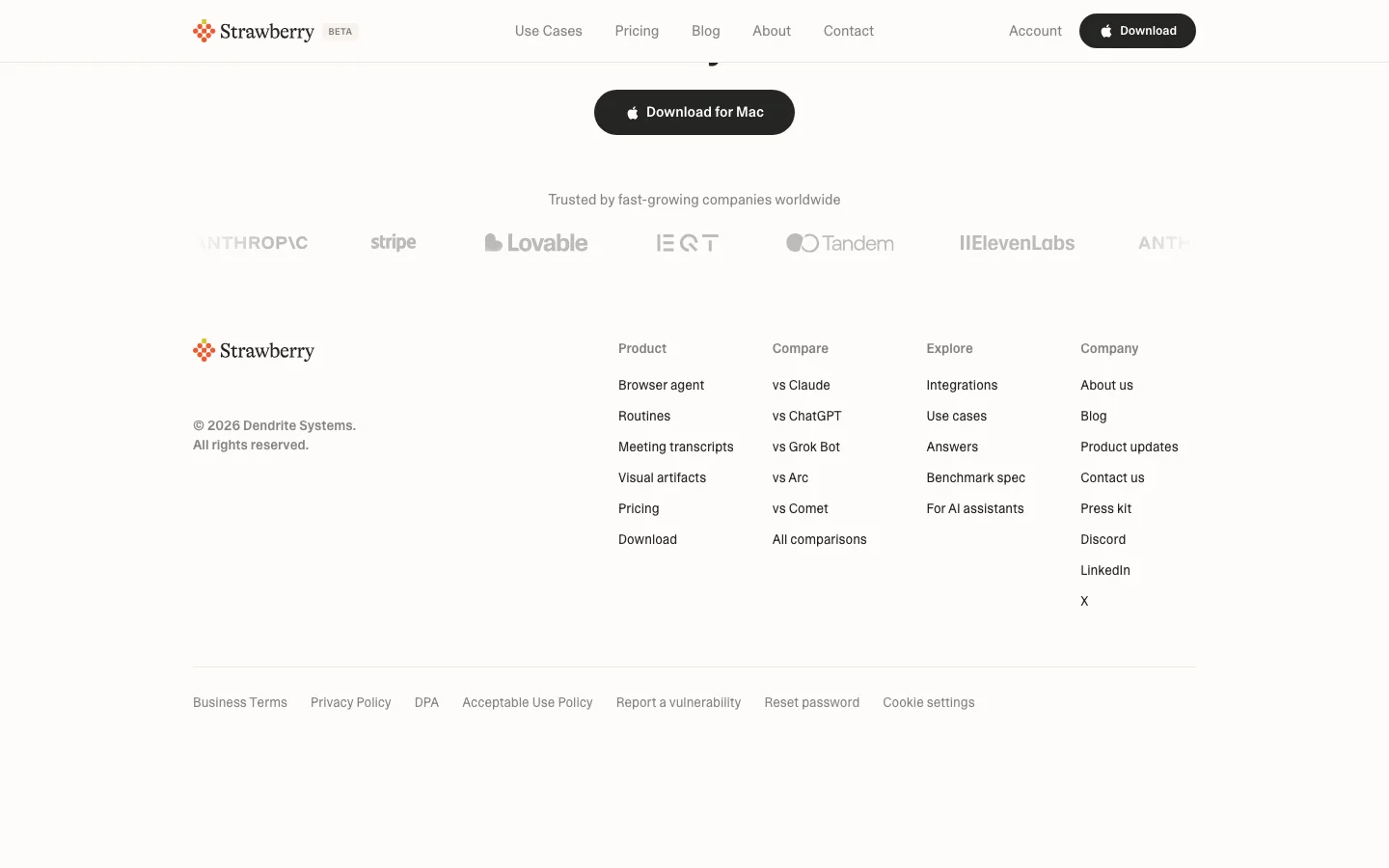Click the Stripe logo in the trusted companies row
1389x868 pixels.
pos(394,243)
